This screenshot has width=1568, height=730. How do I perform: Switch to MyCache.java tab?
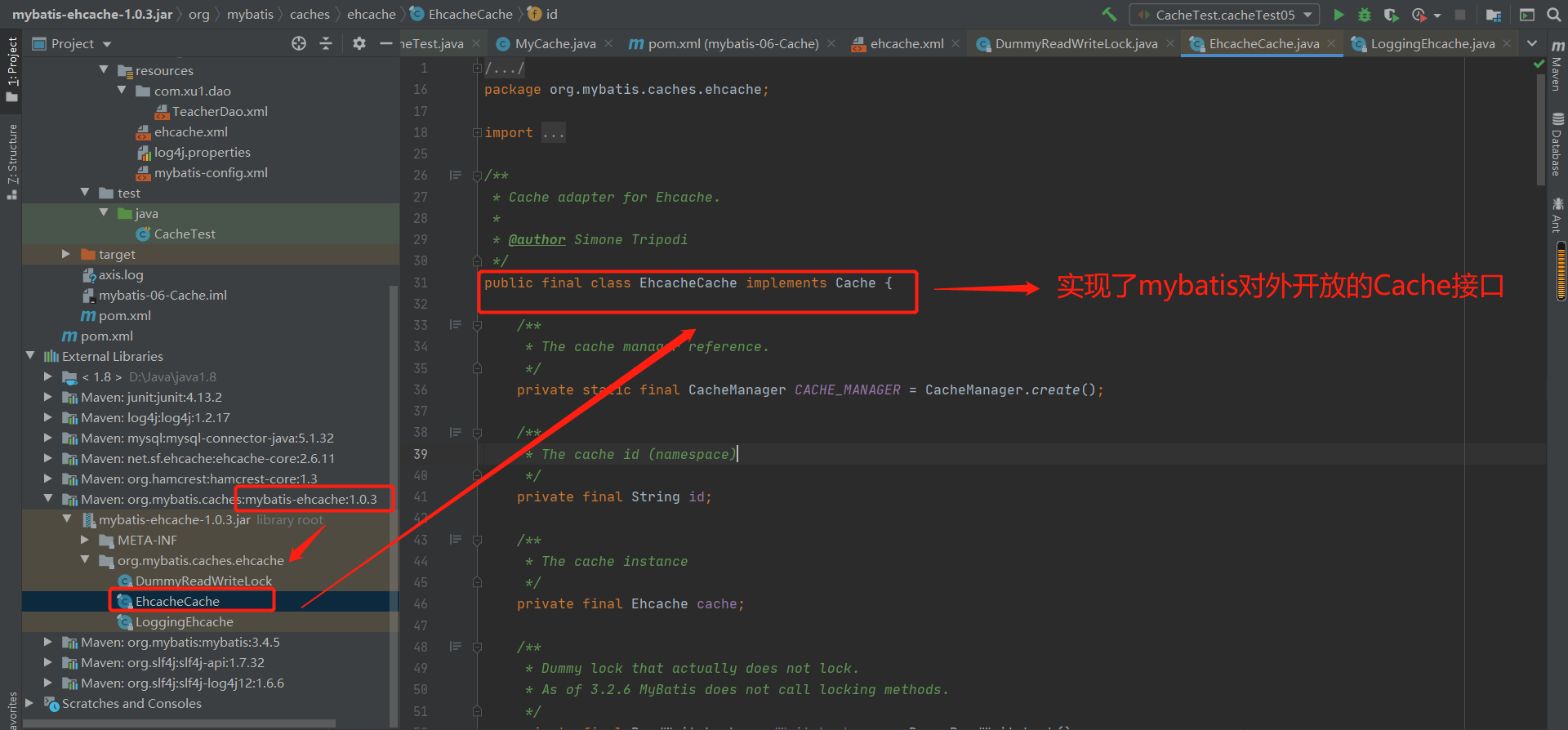555,43
